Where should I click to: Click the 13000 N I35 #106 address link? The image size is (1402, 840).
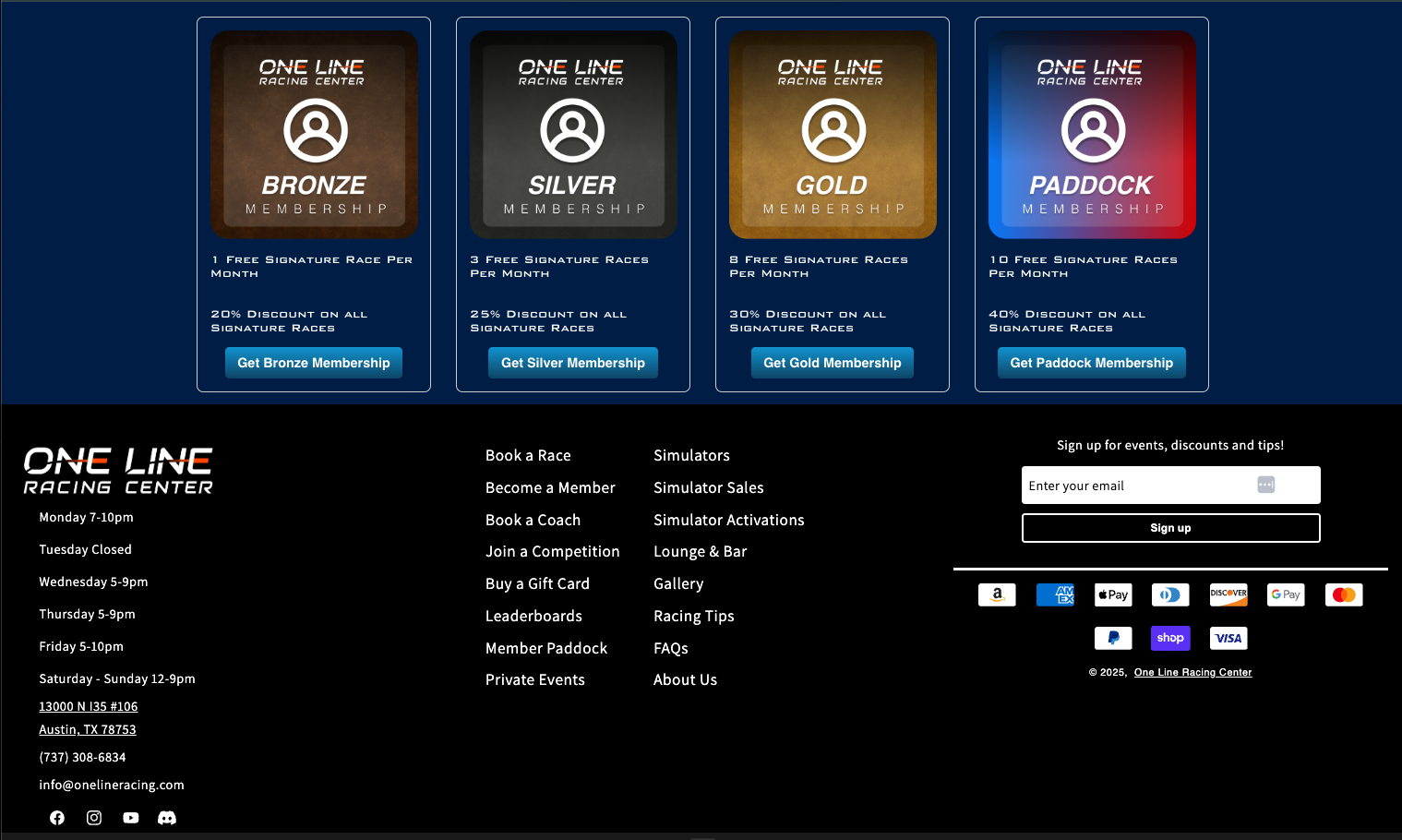click(89, 706)
